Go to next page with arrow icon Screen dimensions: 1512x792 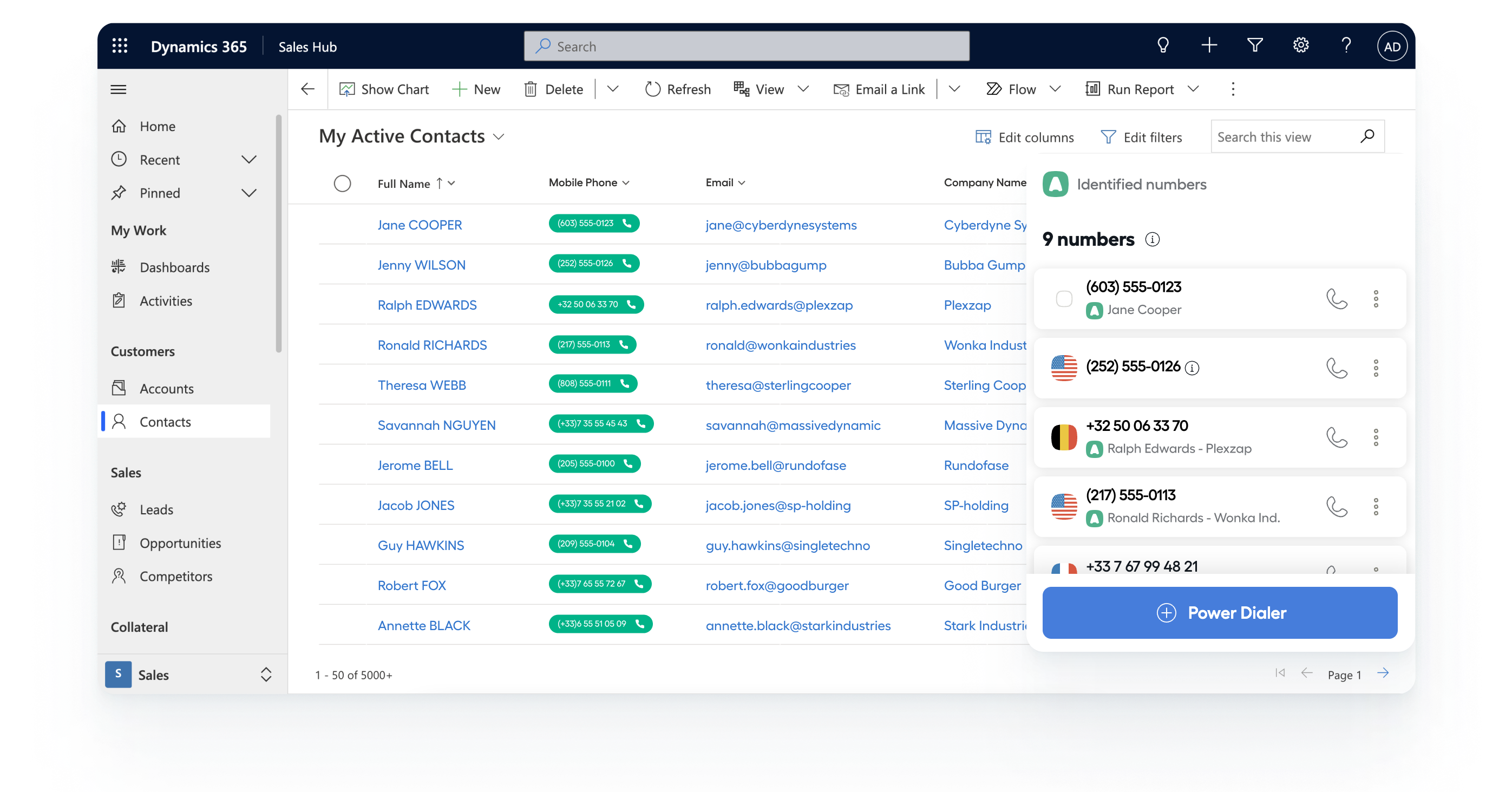(1384, 673)
